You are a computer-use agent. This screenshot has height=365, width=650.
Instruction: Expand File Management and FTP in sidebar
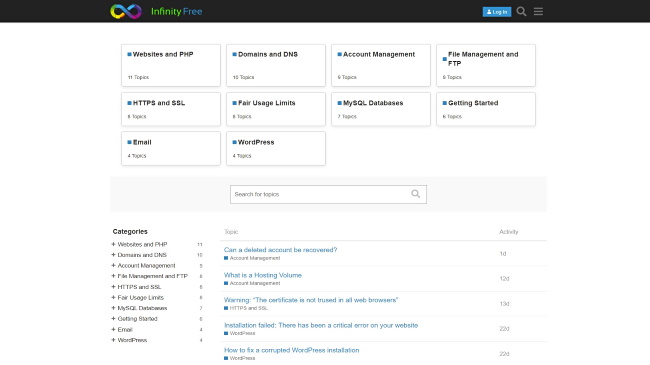click(x=113, y=276)
